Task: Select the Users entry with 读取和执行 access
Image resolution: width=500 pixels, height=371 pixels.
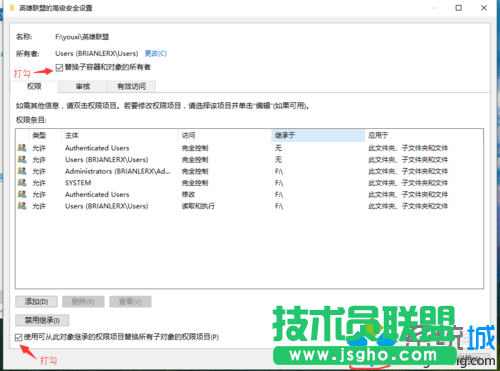Action: click(x=249, y=206)
